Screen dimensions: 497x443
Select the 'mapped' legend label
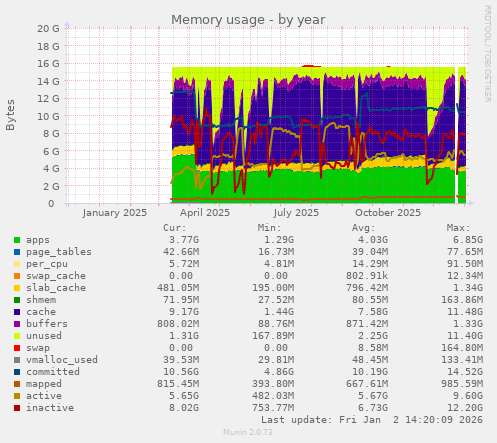[x=44, y=384]
